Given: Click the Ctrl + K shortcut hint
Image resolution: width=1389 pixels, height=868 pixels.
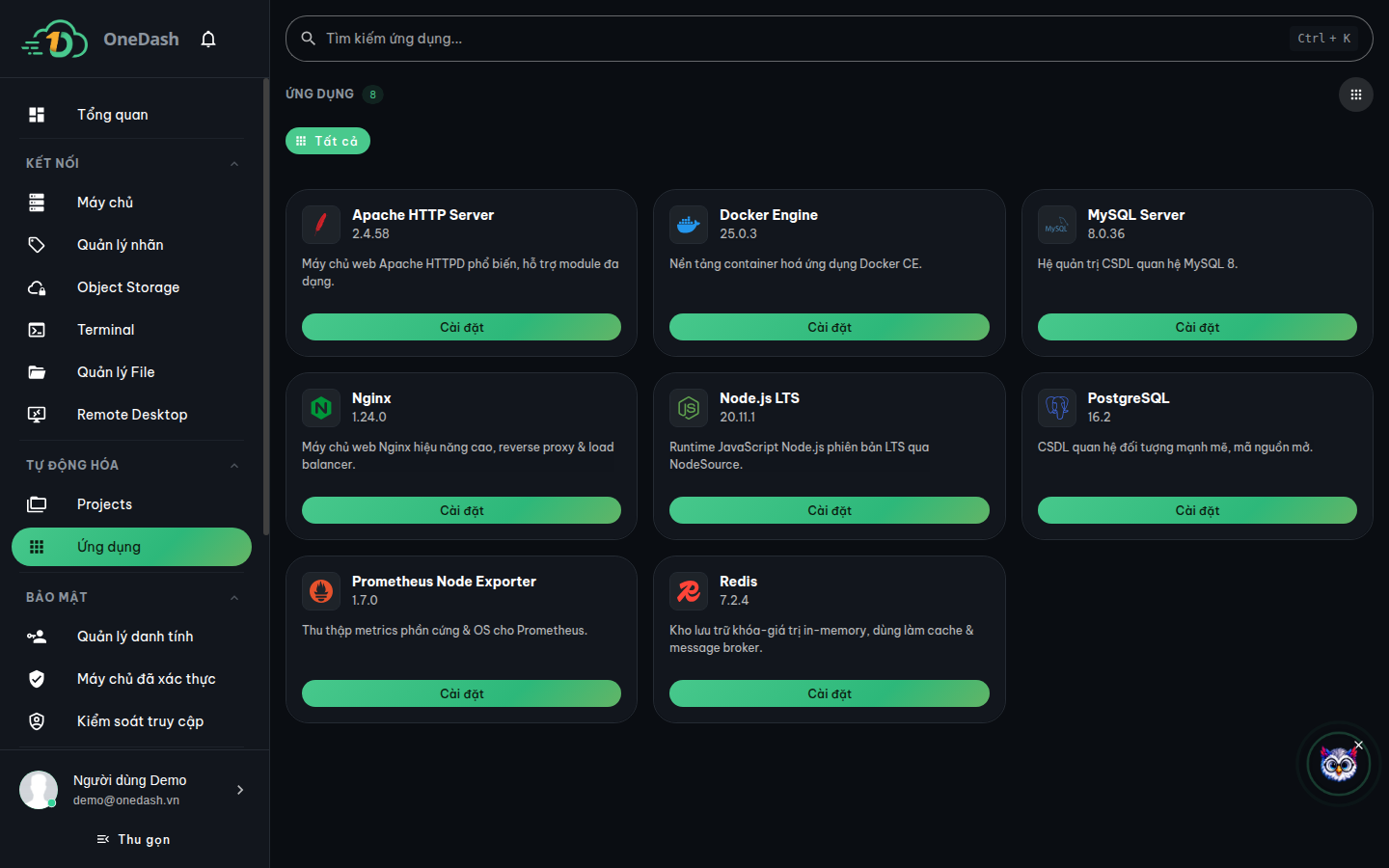Looking at the screenshot, I should pos(1323,39).
